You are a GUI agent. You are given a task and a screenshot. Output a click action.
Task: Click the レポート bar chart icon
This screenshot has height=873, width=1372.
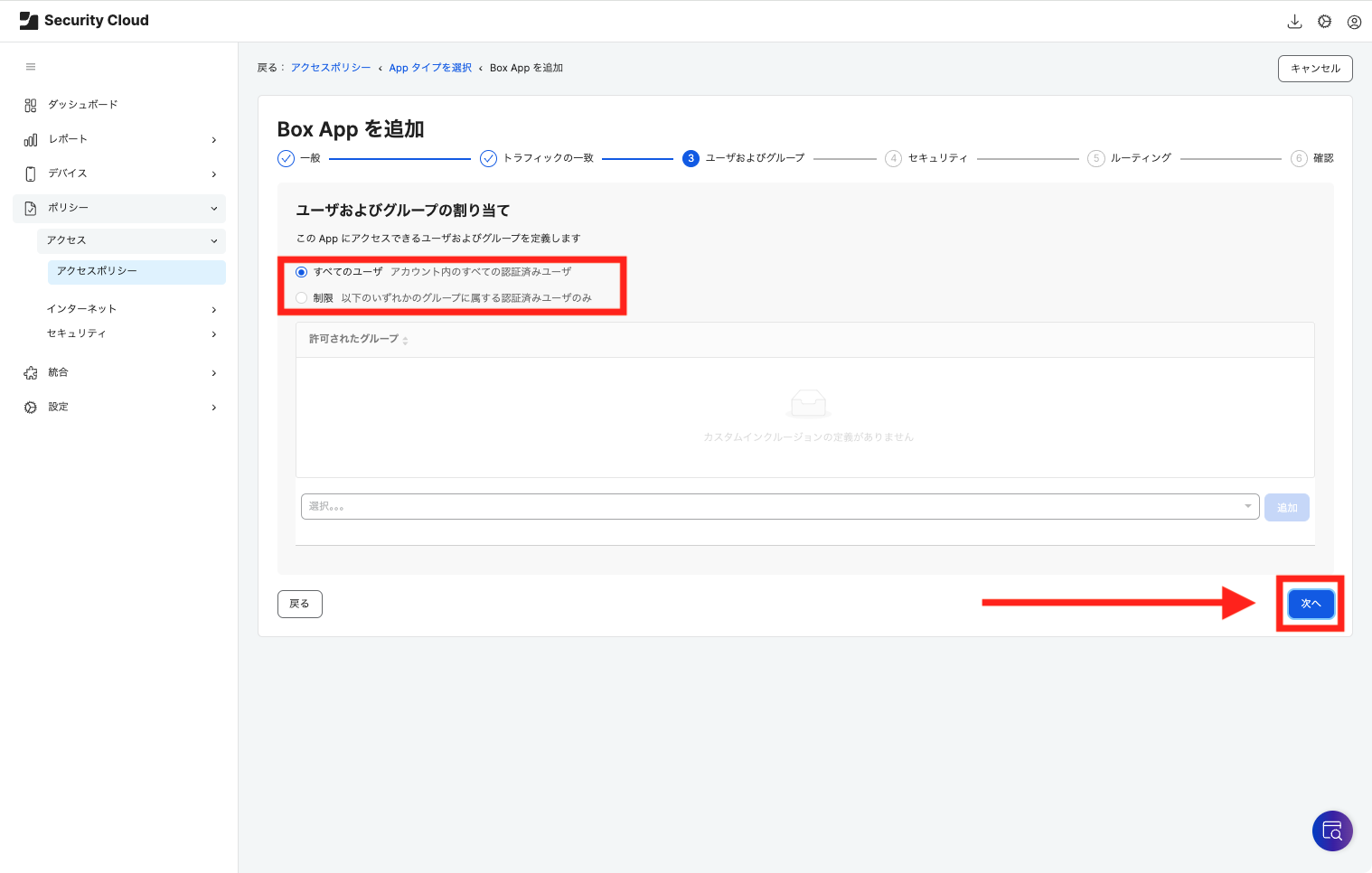click(31, 139)
